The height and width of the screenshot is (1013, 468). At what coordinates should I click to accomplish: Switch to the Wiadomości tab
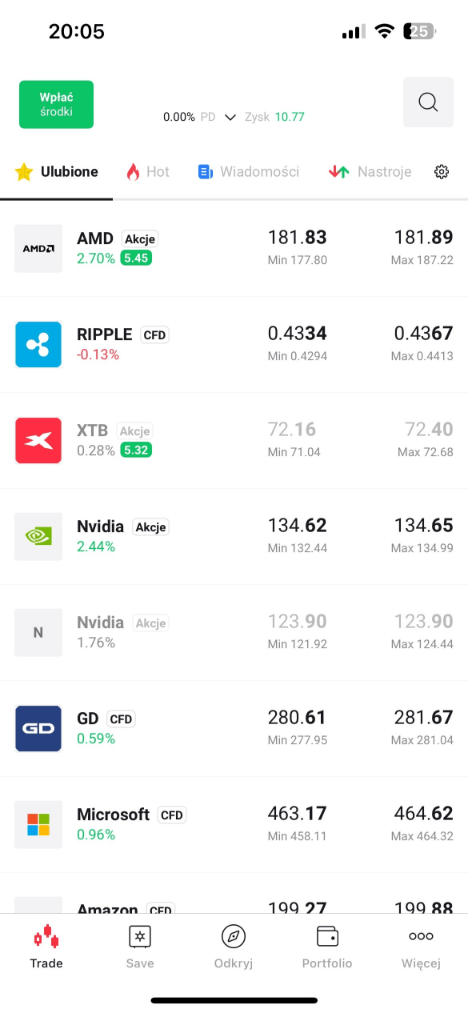249,172
